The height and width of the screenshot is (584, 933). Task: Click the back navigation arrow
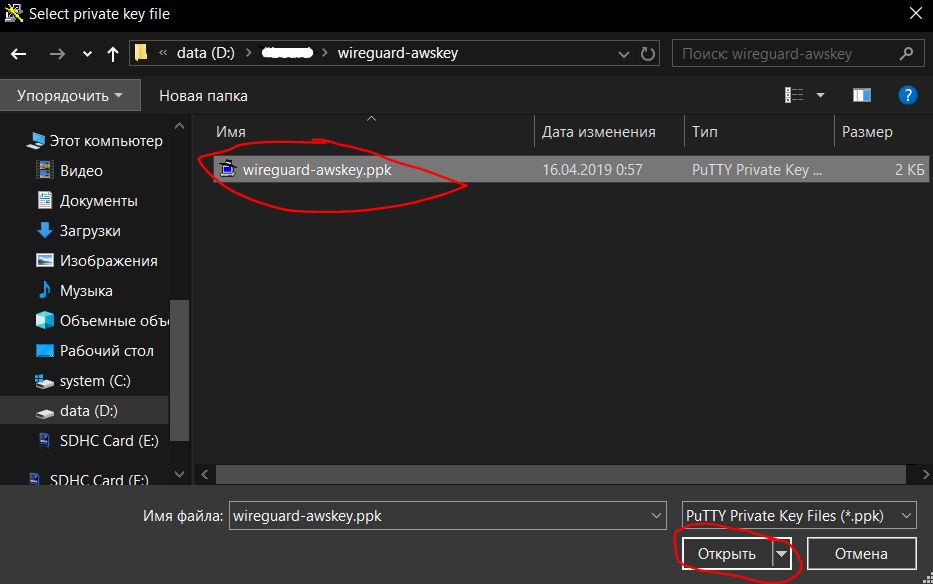[x=20, y=53]
